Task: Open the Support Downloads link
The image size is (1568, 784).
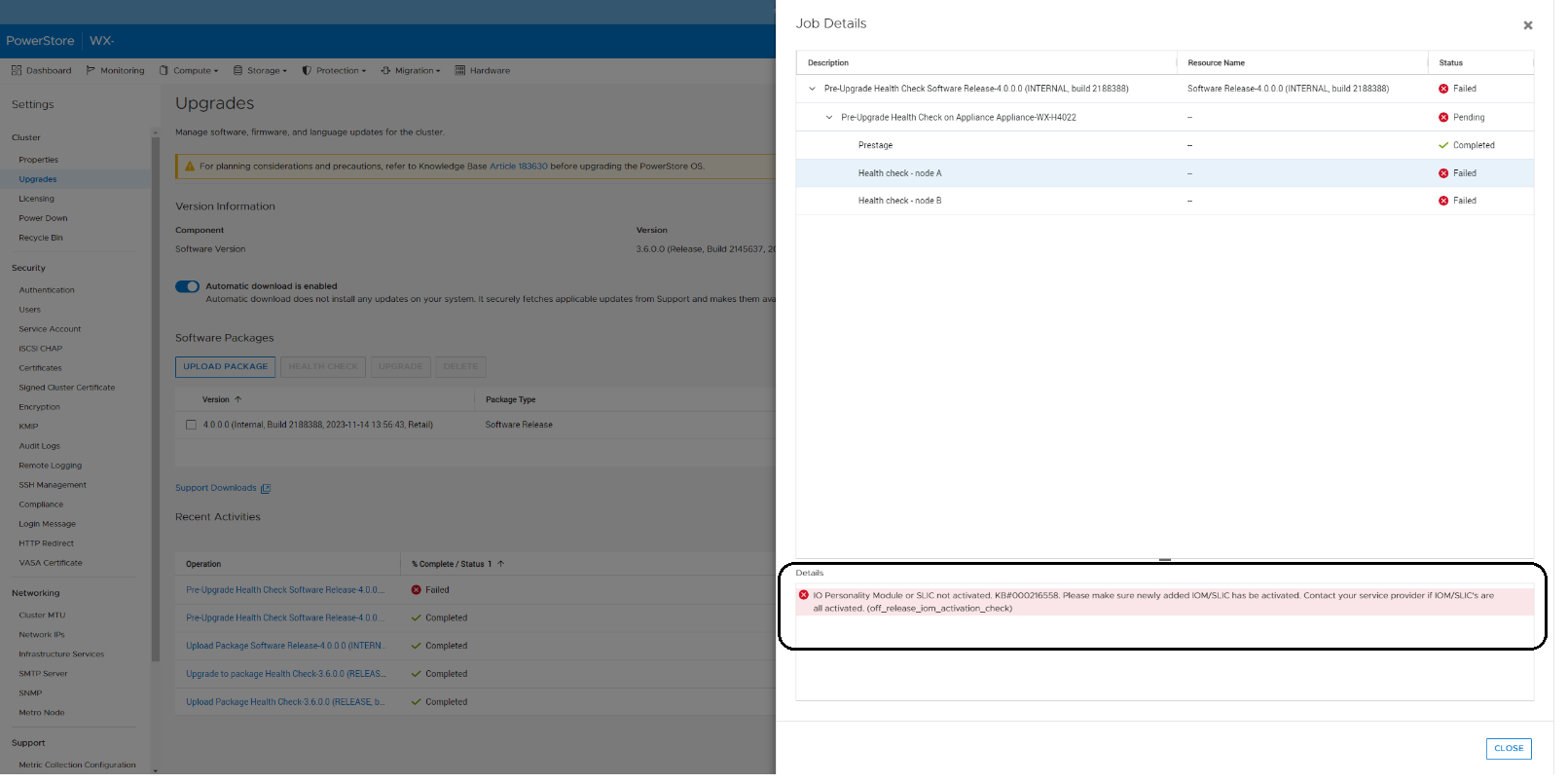Action: 215,488
